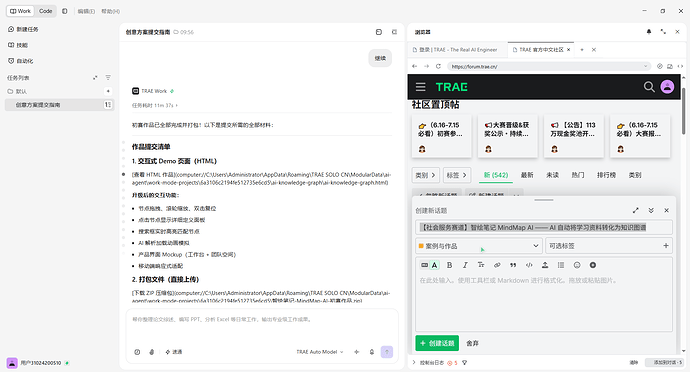Click the expand icon beside 任务列表

(x=95, y=77)
